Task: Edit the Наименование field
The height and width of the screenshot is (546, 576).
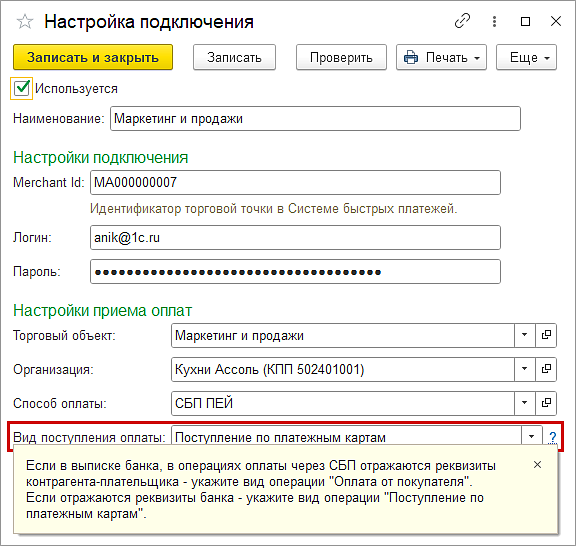Action: (315, 119)
